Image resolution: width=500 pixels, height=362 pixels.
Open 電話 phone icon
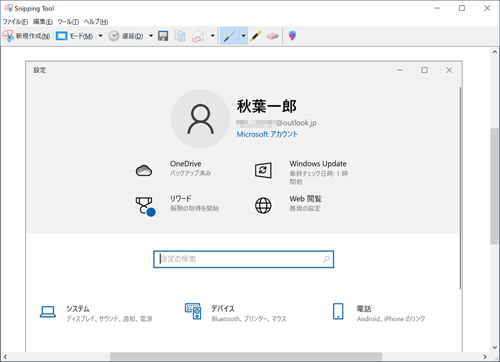[x=338, y=311]
